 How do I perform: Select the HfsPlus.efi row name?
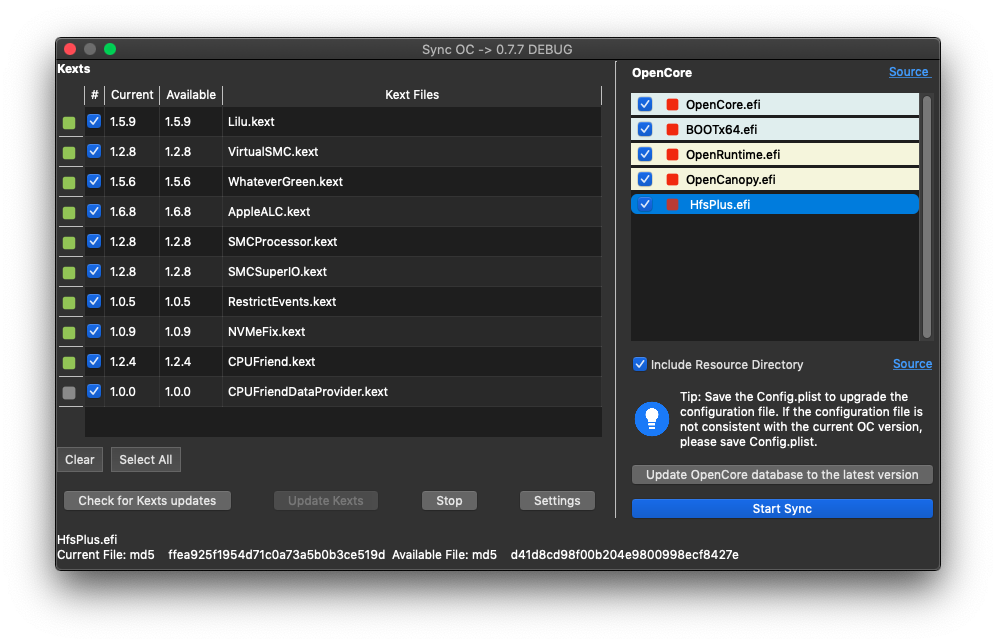click(720, 205)
